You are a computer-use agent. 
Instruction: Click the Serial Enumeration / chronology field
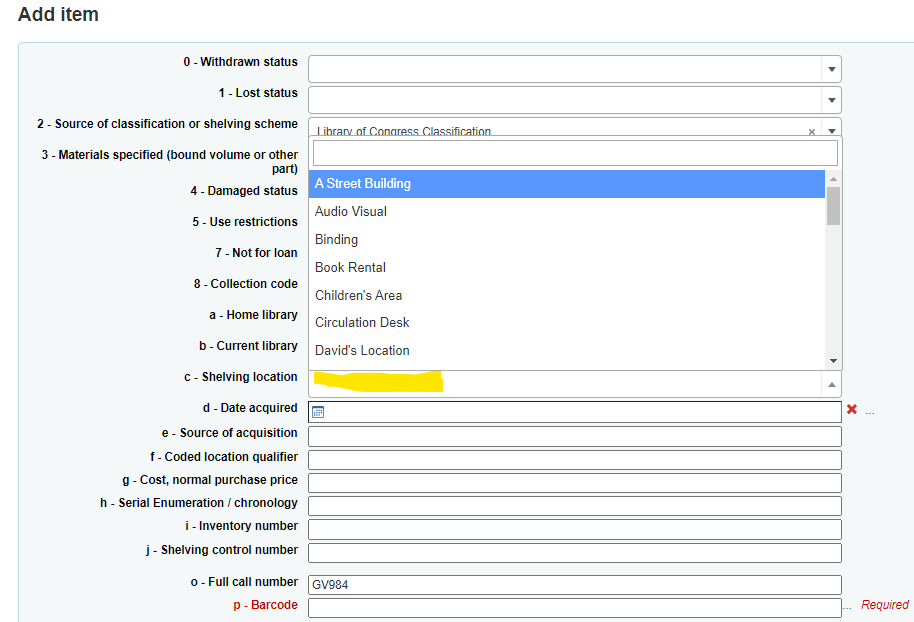[575, 505]
